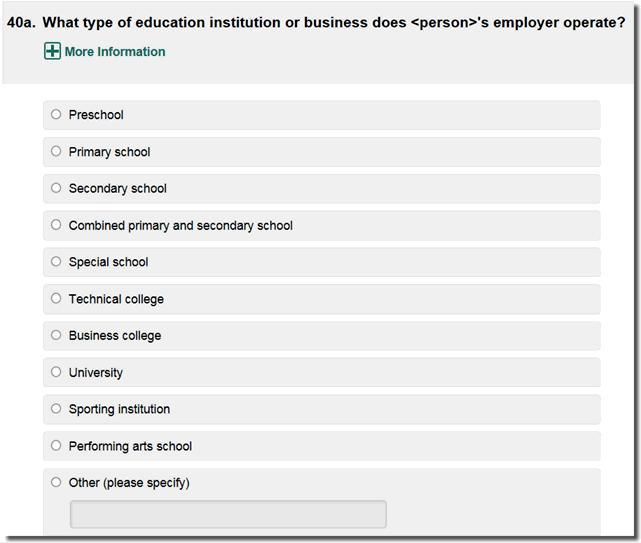Click the Preschool option label text
641x543 pixels.
pyautogui.click(x=96, y=115)
